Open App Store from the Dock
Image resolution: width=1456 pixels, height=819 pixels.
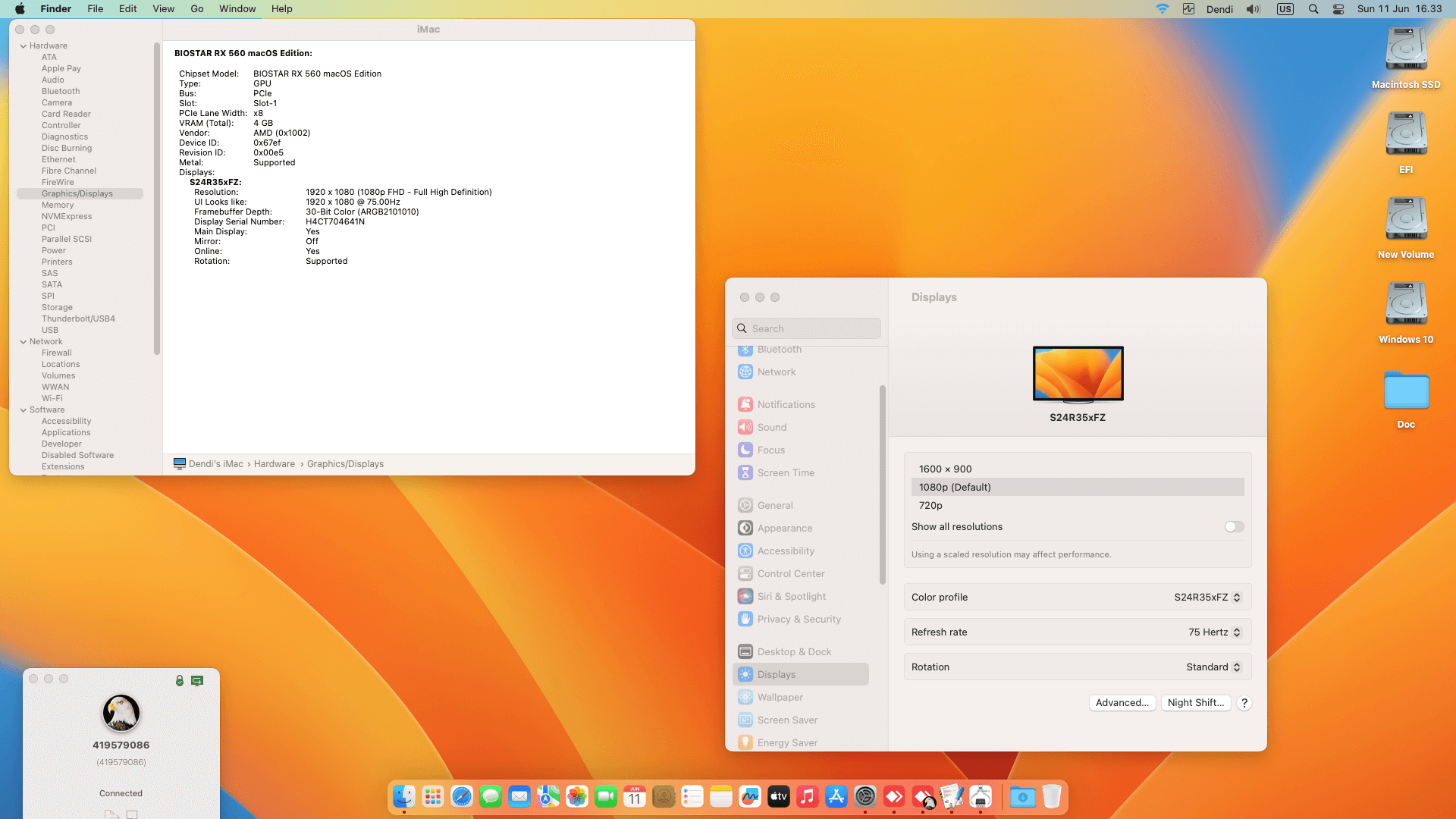click(x=836, y=796)
